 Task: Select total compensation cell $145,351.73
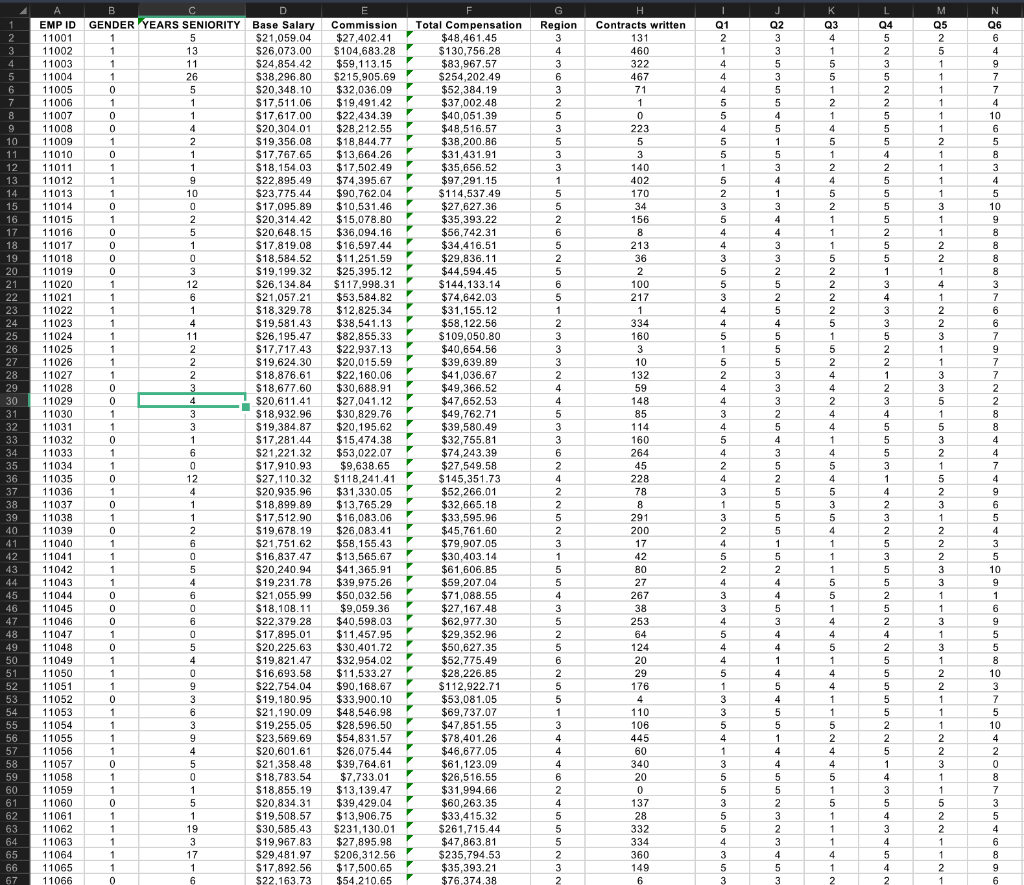tap(469, 479)
